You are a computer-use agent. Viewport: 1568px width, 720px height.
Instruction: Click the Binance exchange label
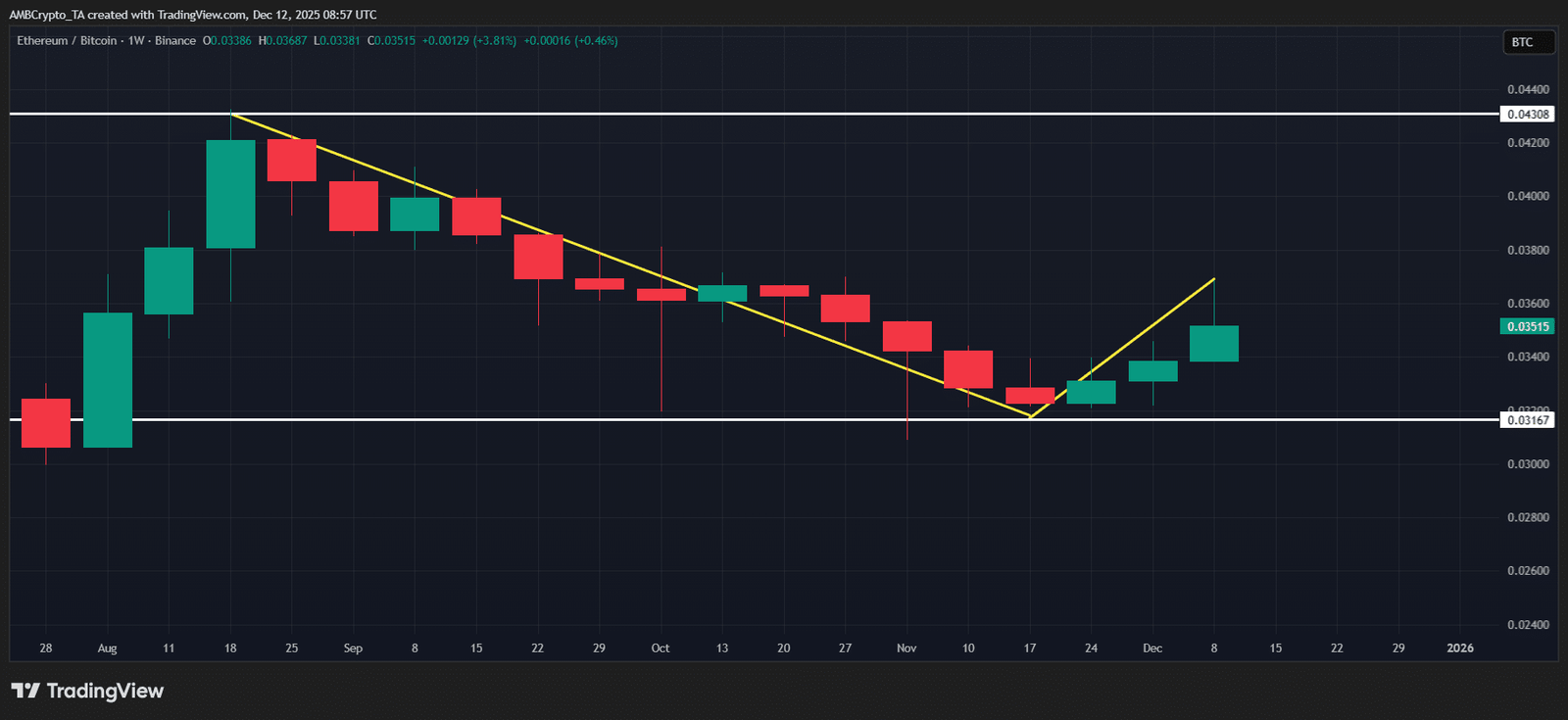(175, 41)
